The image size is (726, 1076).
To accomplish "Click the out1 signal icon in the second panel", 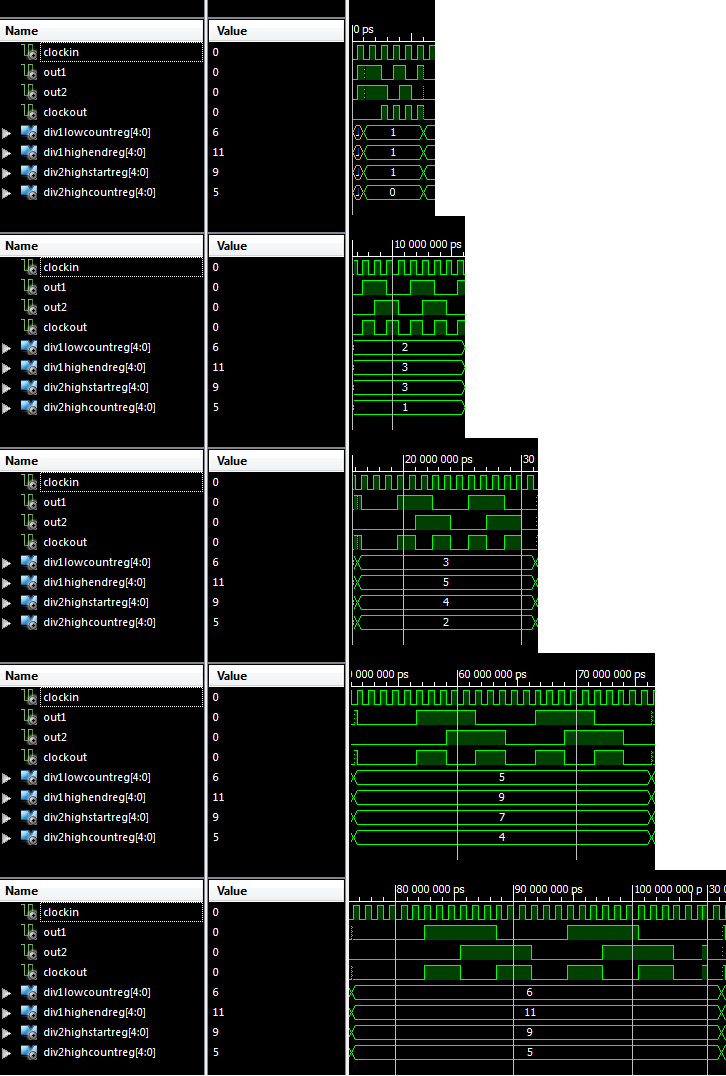I will pyautogui.click(x=29, y=287).
